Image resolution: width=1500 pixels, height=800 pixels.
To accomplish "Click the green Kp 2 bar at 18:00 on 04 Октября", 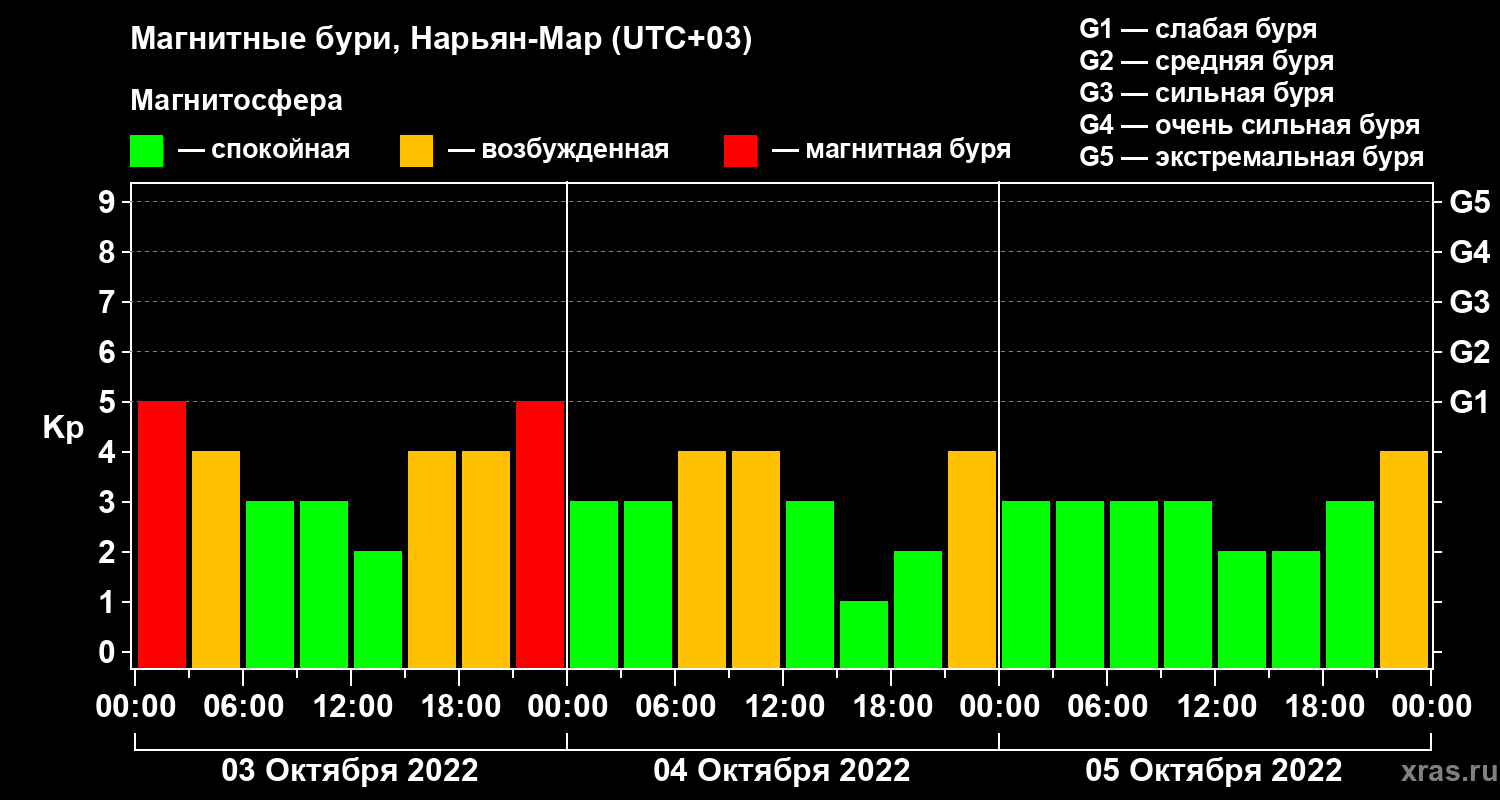I will coord(918,609).
